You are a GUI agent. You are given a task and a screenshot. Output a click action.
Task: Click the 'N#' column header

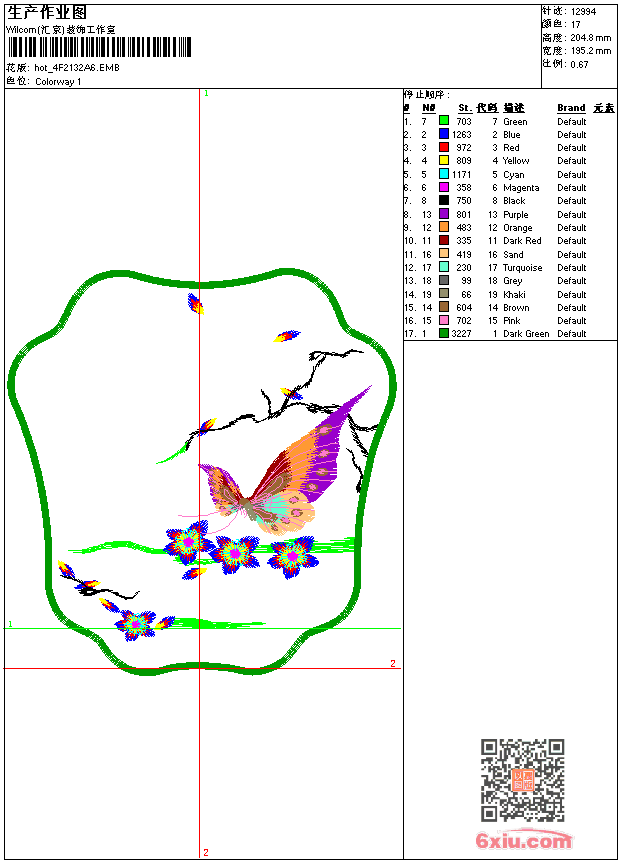(429, 108)
